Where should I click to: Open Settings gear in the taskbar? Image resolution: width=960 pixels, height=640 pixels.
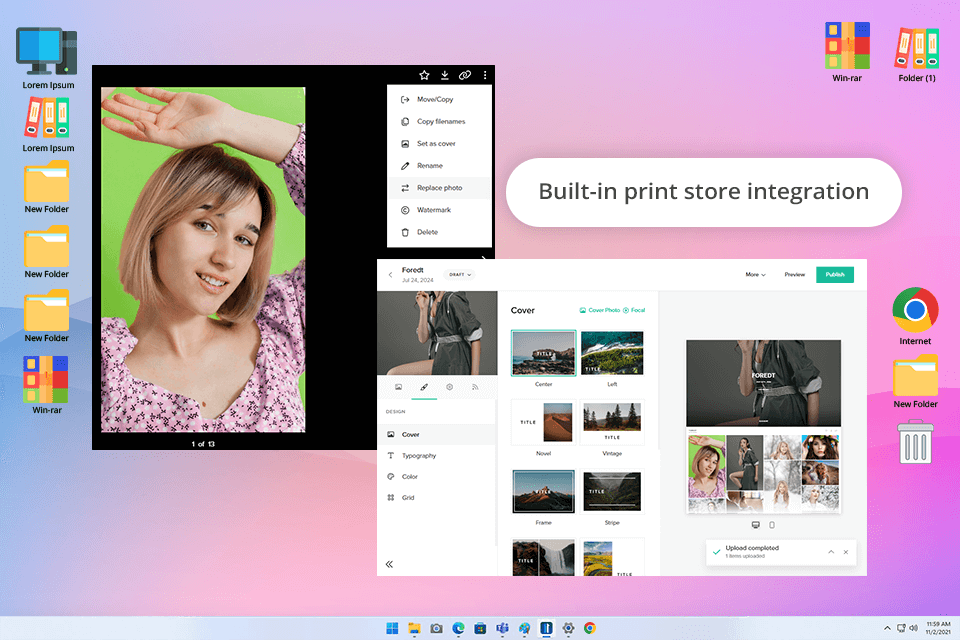(568, 628)
